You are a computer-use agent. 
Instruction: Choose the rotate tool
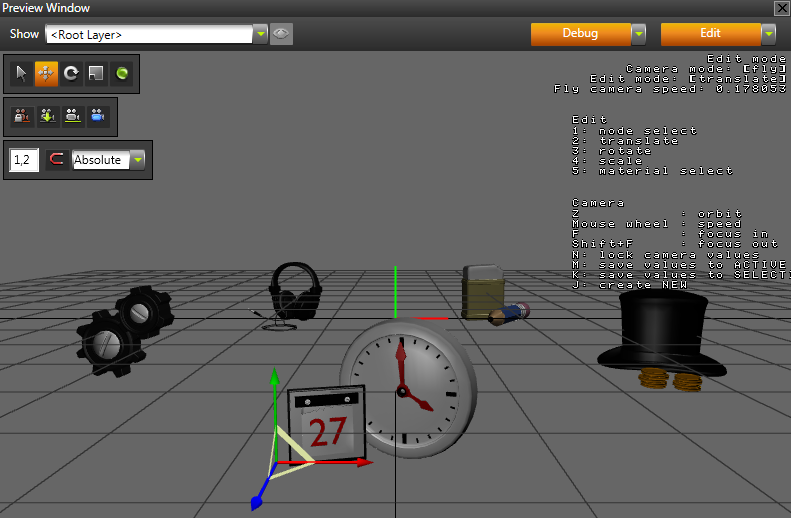point(71,73)
